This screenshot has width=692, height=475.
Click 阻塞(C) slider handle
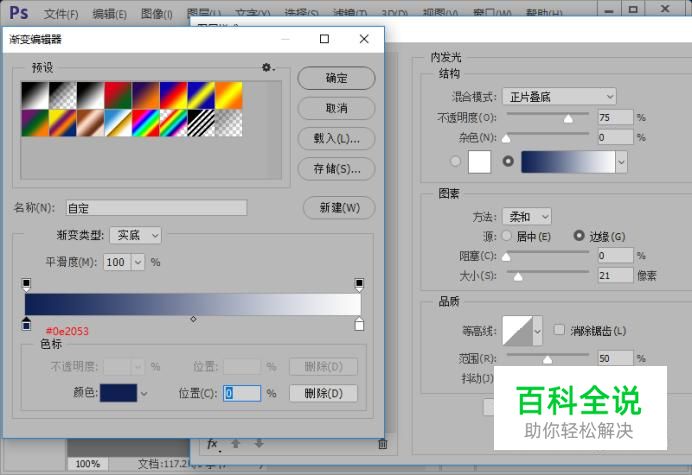click(506, 256)
